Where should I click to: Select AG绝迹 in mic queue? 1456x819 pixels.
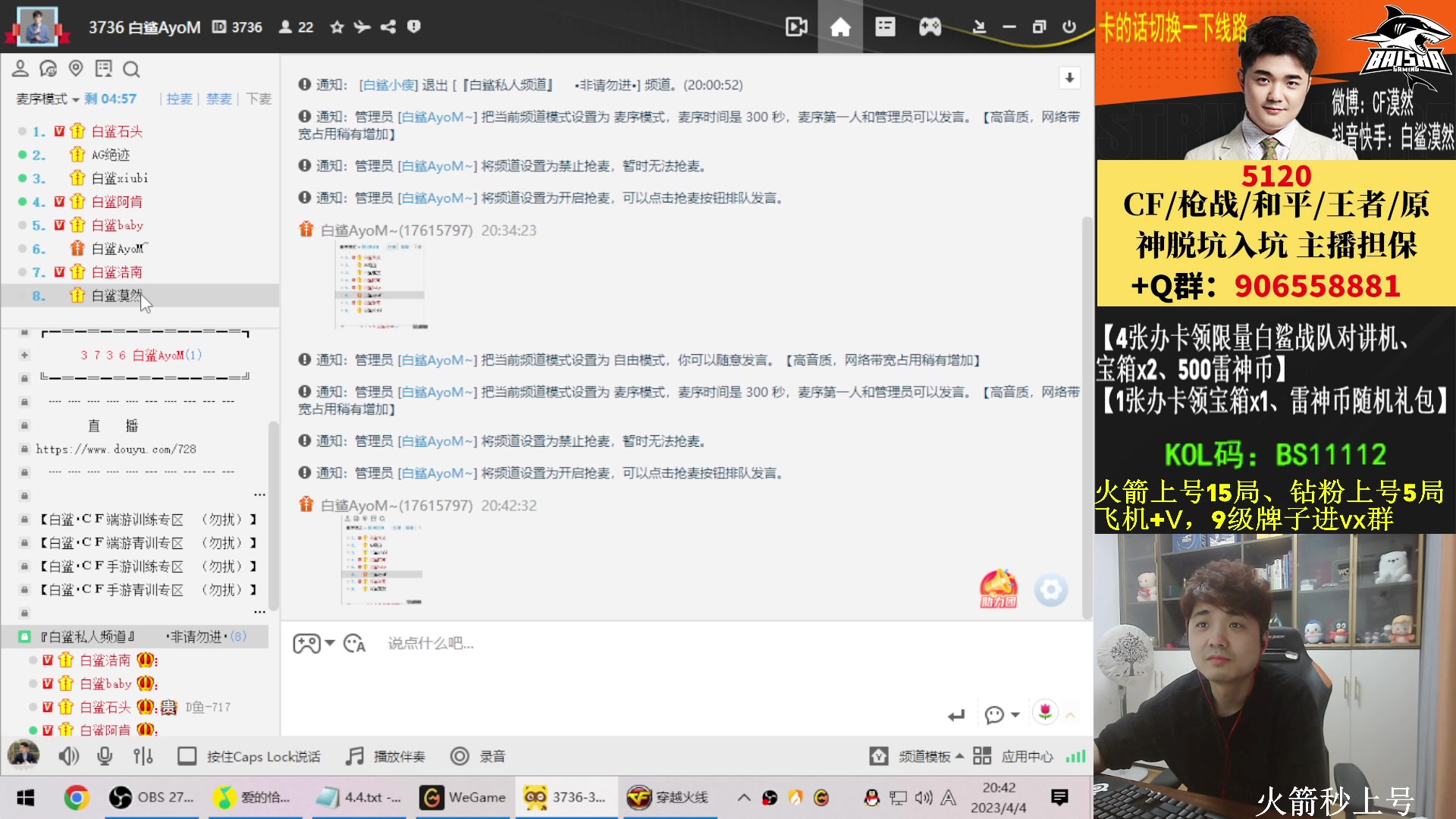tap(111, 155)
